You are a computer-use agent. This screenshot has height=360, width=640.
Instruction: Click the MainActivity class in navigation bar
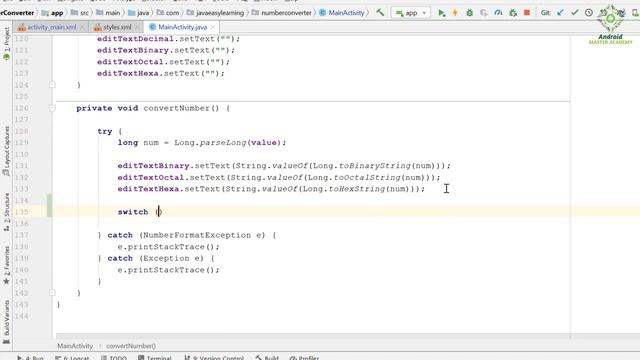pos(342,13)
